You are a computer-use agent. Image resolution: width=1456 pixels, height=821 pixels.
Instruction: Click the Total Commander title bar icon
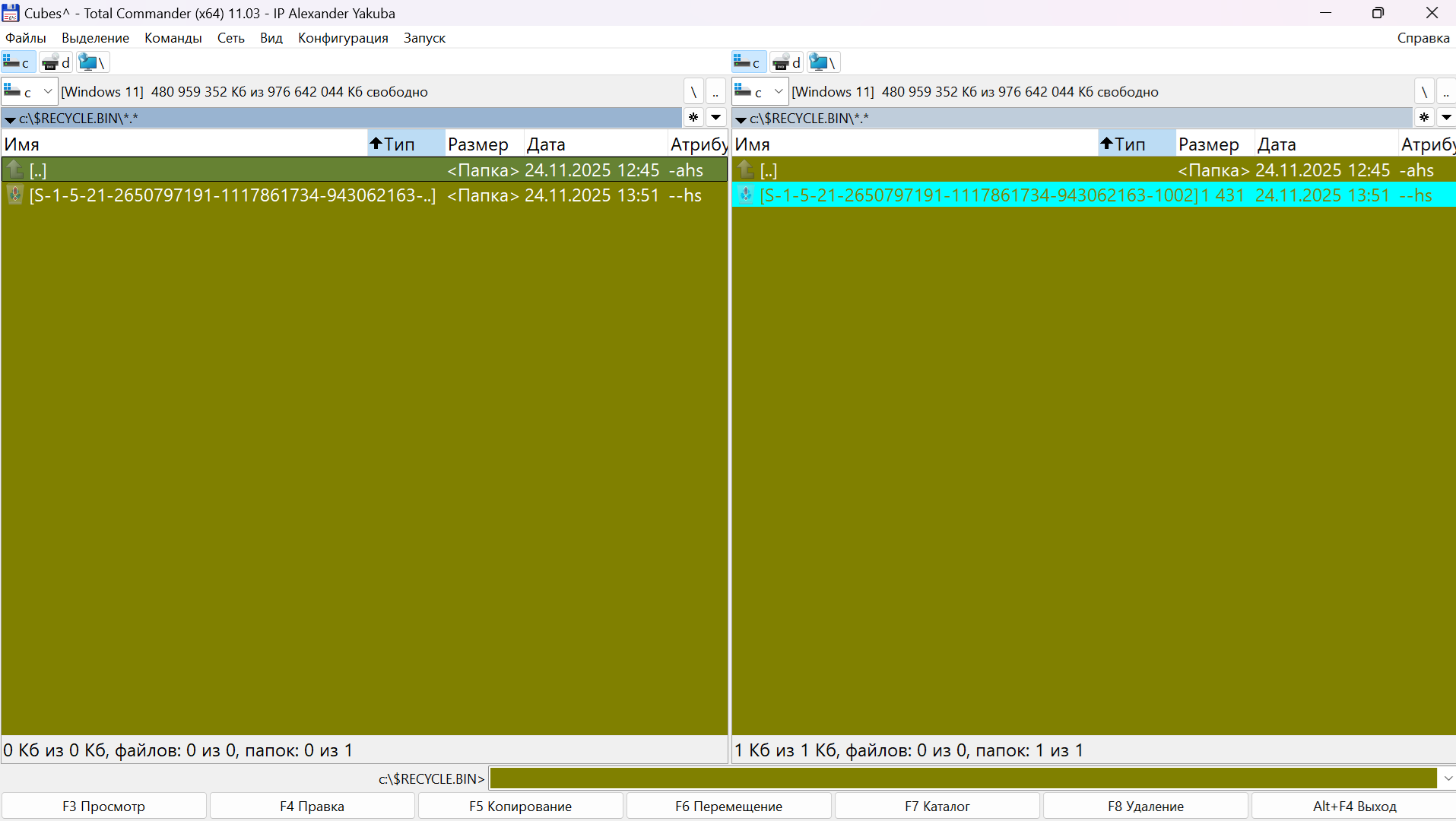click(x=11, y=13)
